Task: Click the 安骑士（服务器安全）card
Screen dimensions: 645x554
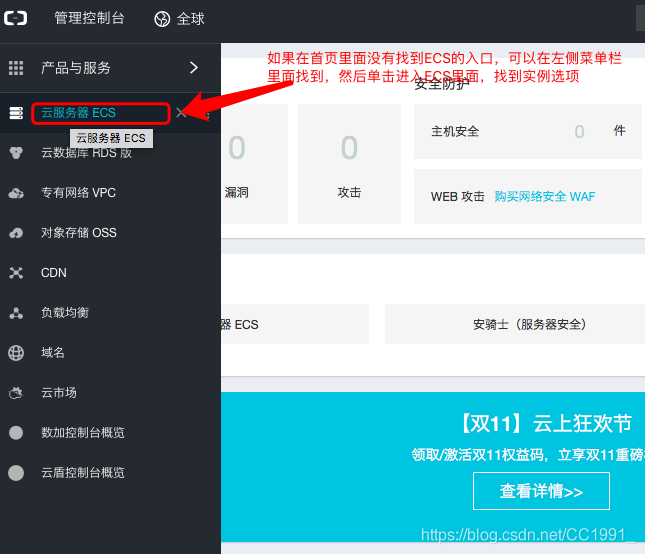Action: (x=515, y=324)
